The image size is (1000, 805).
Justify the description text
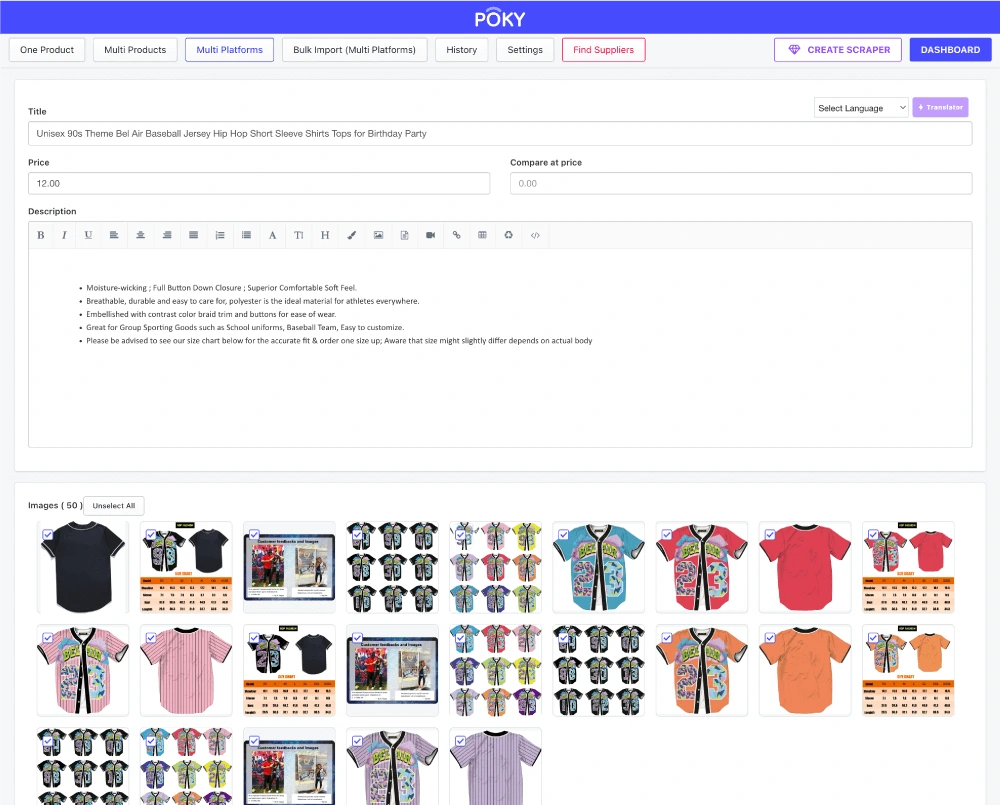pyautogui.click(x=193, y=235)
